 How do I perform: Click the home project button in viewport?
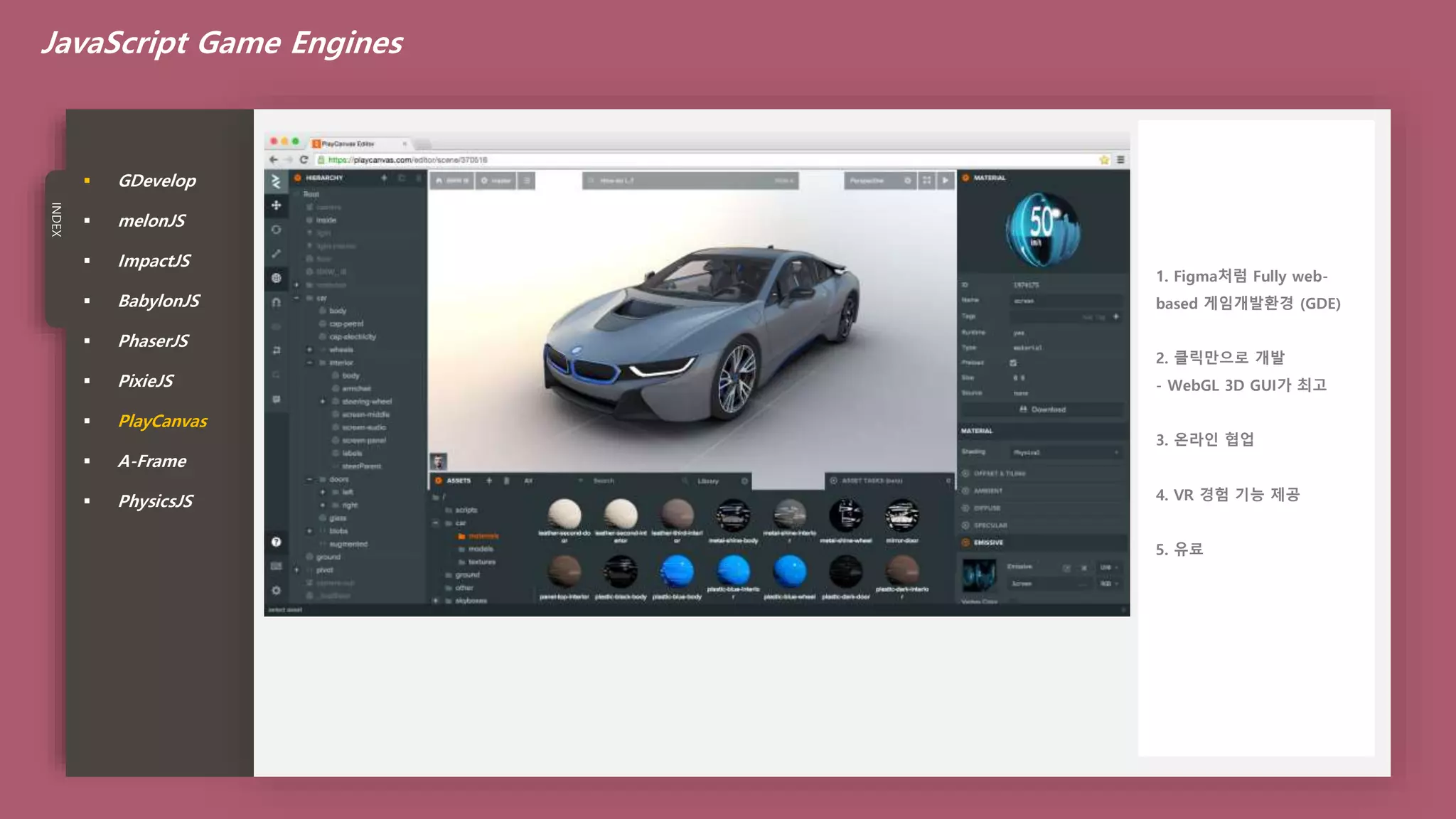[452, 181]
